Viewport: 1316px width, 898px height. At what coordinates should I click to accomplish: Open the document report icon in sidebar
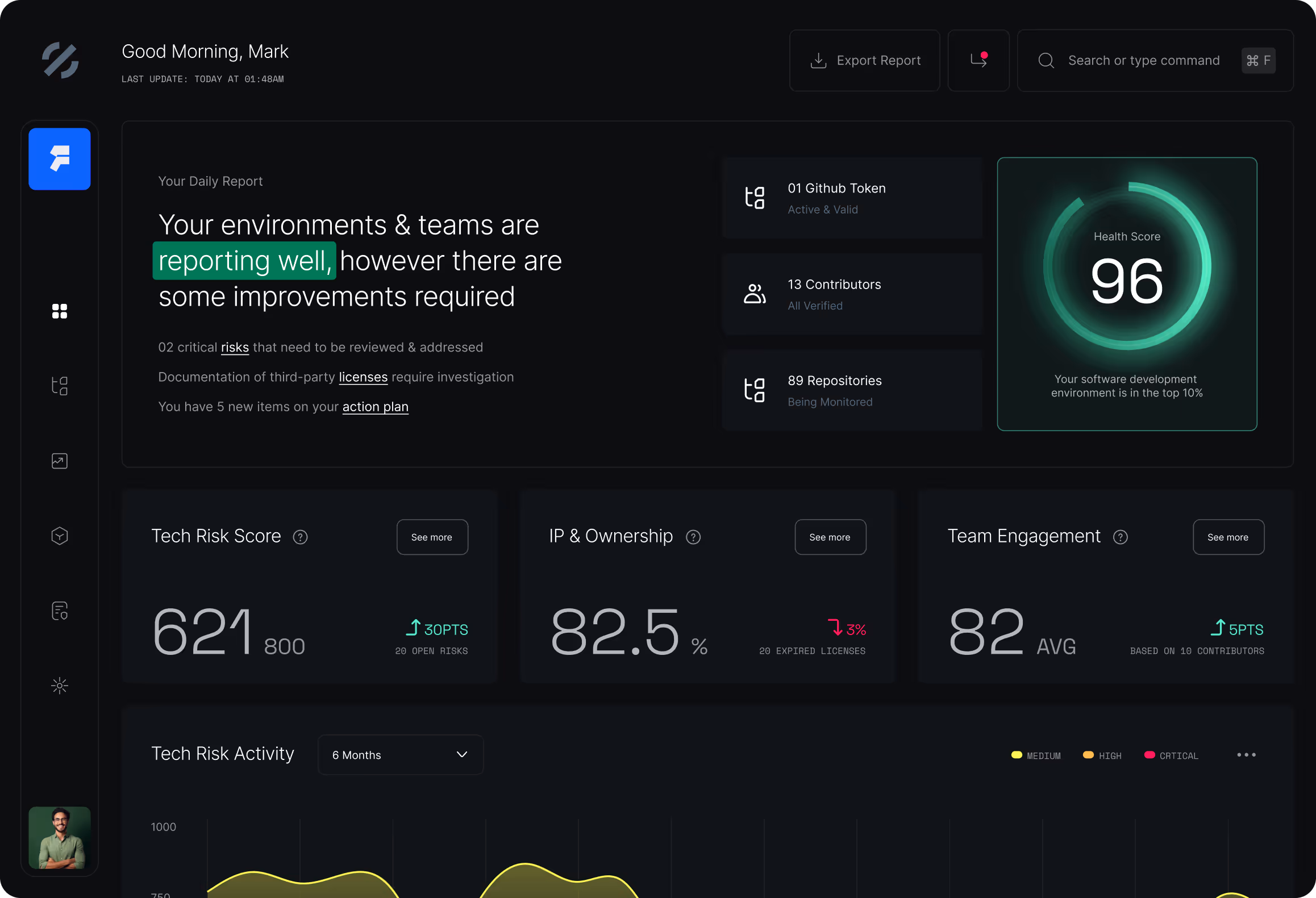tap(60, 611)
